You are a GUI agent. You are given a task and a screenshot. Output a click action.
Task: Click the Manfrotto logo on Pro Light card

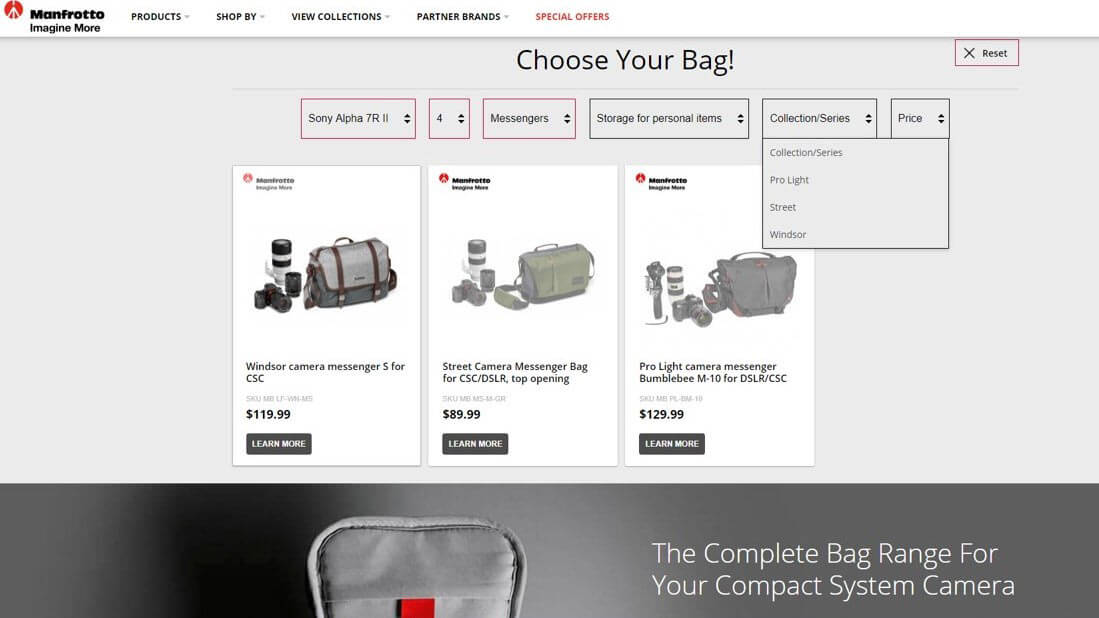pyautogui.click(x=661, y=181)
